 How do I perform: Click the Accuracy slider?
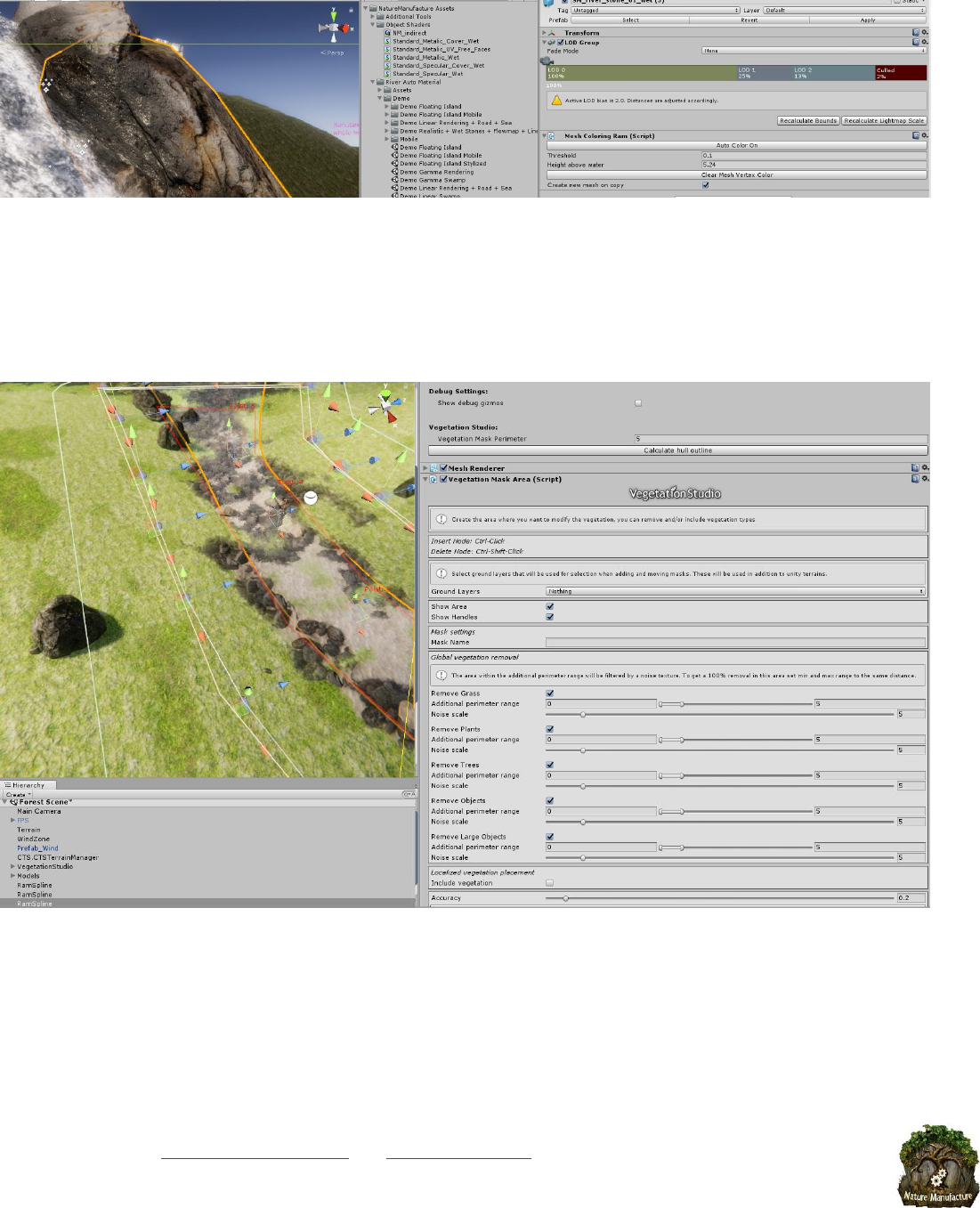(720, 898)
